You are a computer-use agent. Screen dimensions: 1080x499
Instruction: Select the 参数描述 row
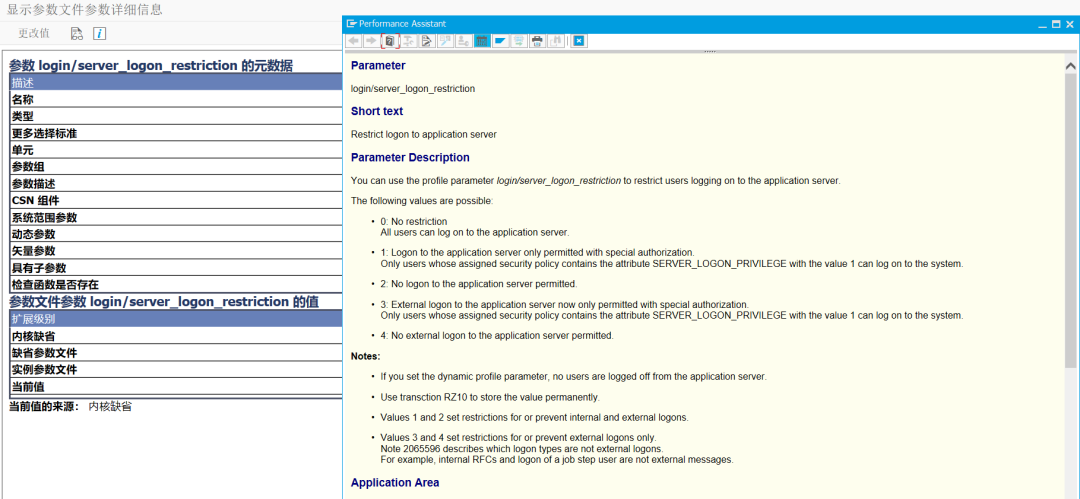176,183
